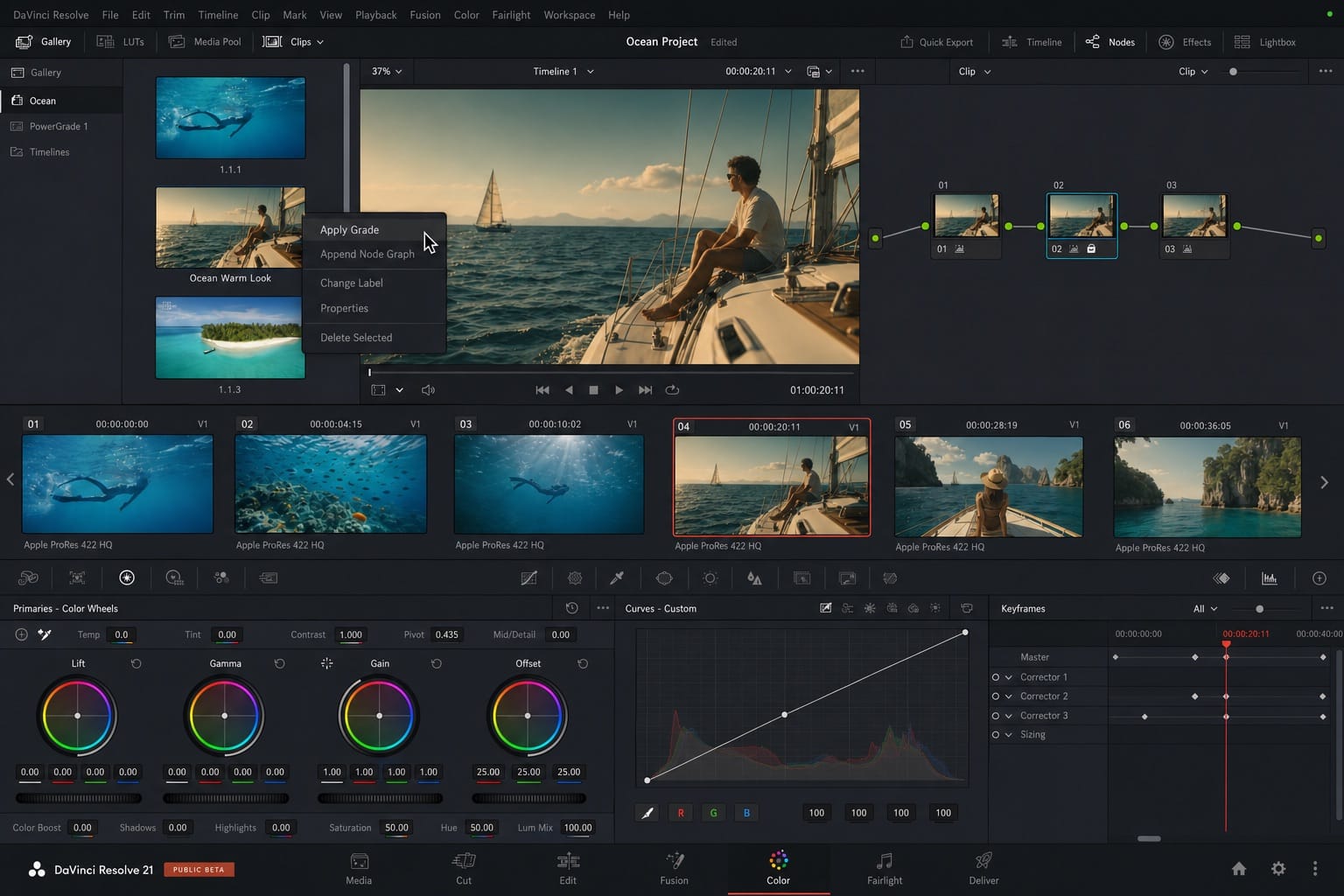Viewport: 1344px width, 896px height.
Task: Open the Fairlight menu in menu bar
Action: [x=511, y=15]
